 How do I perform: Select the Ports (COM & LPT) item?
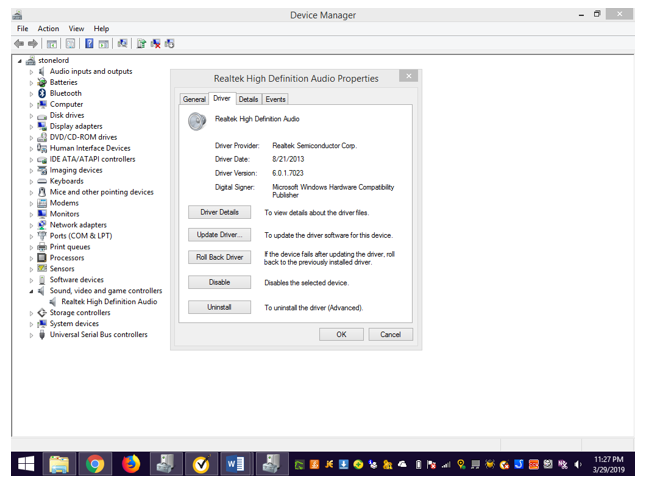[81, 236]
